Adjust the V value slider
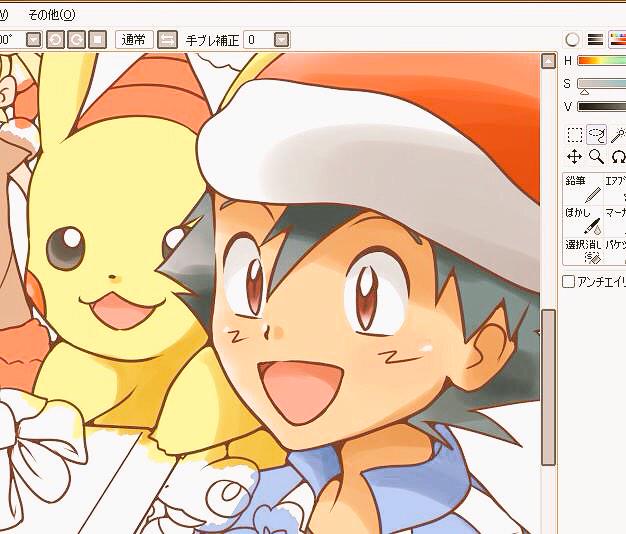The height and width of the screenshot is (534, 626). tap(602, 107)
